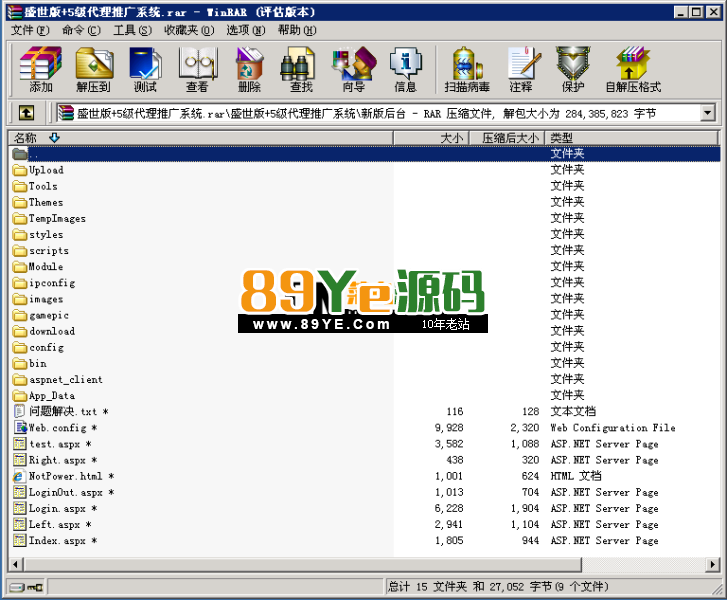Image resolution: width=727 pixels, height=600 pixels.
Task: Click horizontal scrollbar right arrow
Action: [x=713, y=564]
